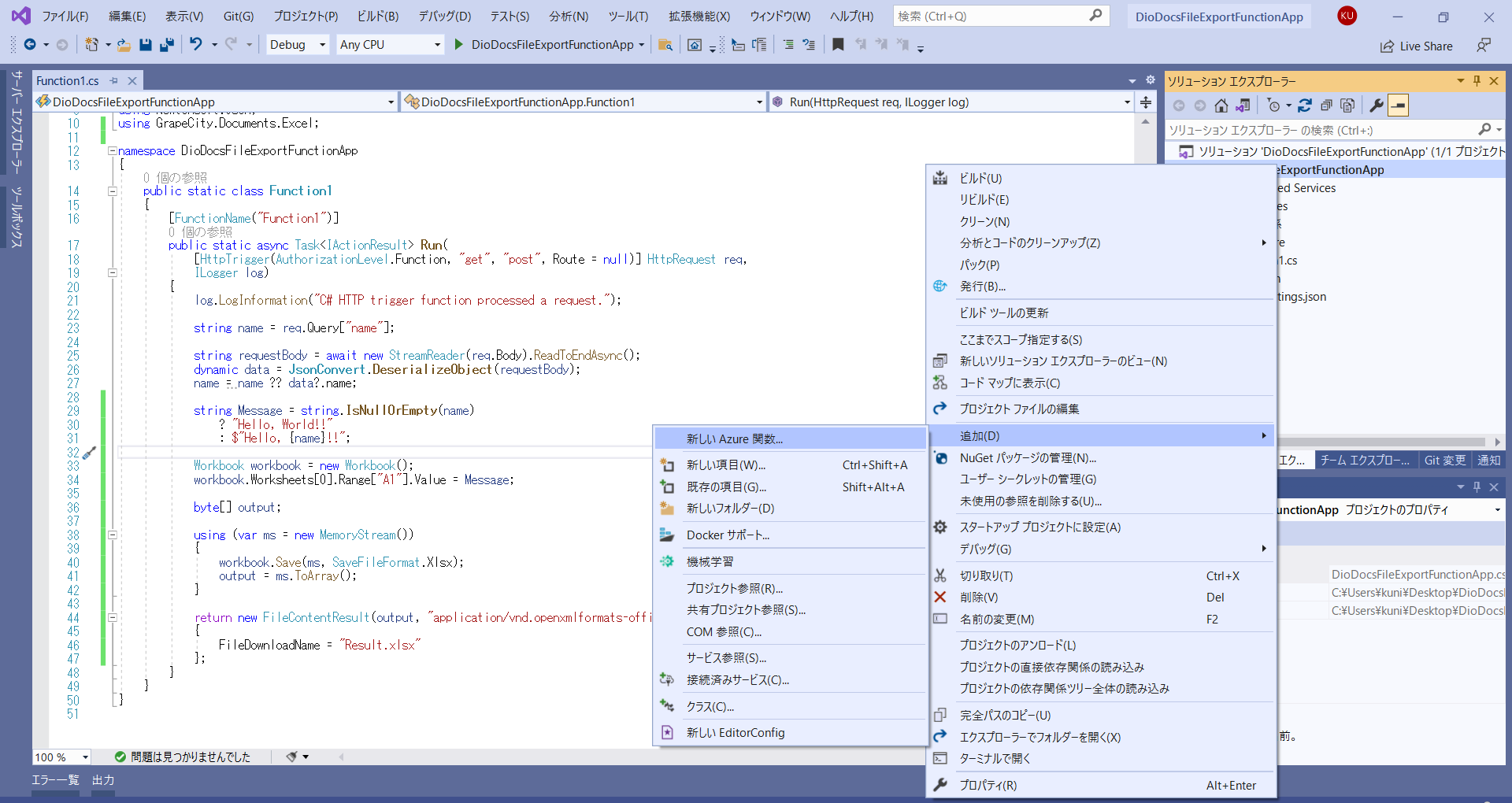Click the ツールボックス side tab
This screenshot has height=803, width=1512.
(16, 217)
